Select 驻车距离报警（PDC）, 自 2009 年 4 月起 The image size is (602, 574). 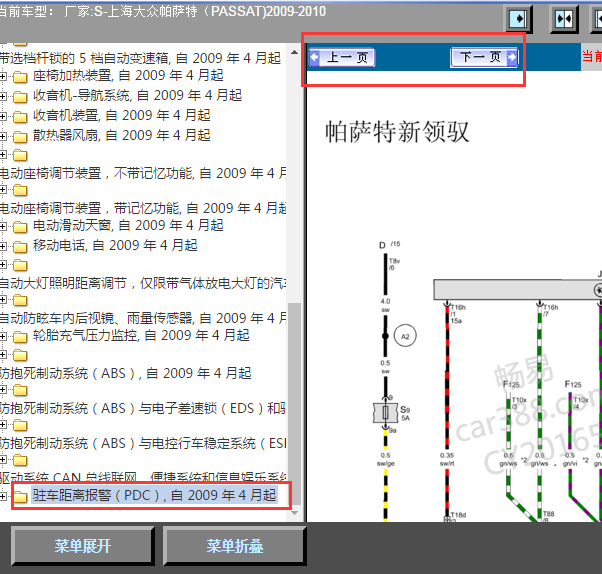[154, 495]
